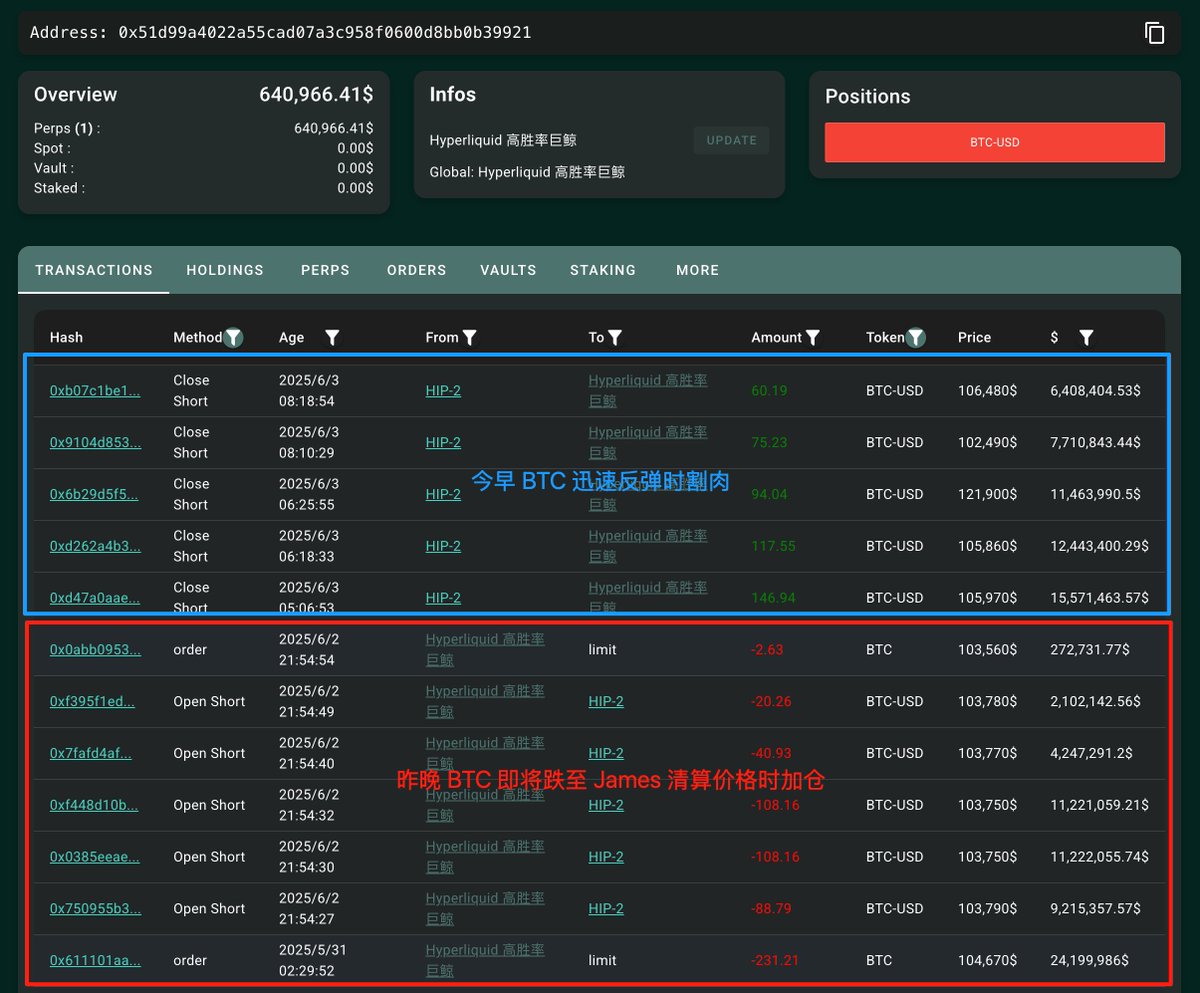View transaction 0xf448d10b...

click(x=94, y=806)
